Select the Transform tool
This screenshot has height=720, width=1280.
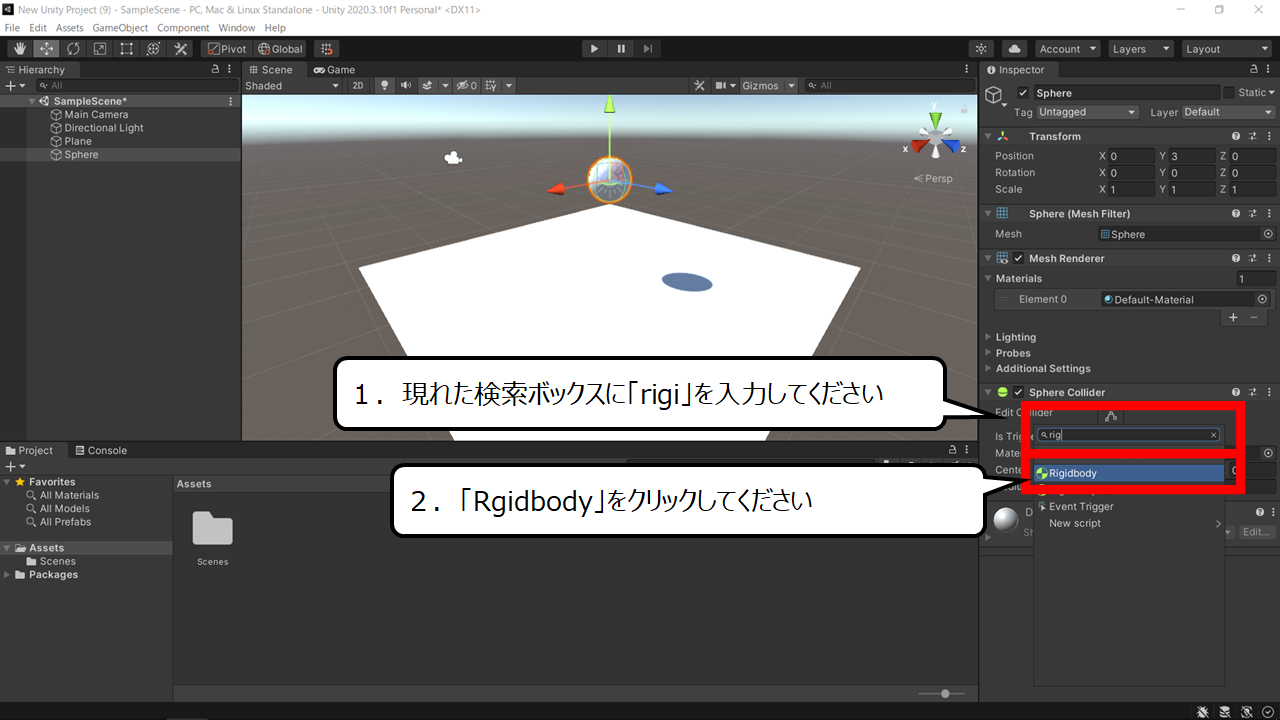[154, 48]
